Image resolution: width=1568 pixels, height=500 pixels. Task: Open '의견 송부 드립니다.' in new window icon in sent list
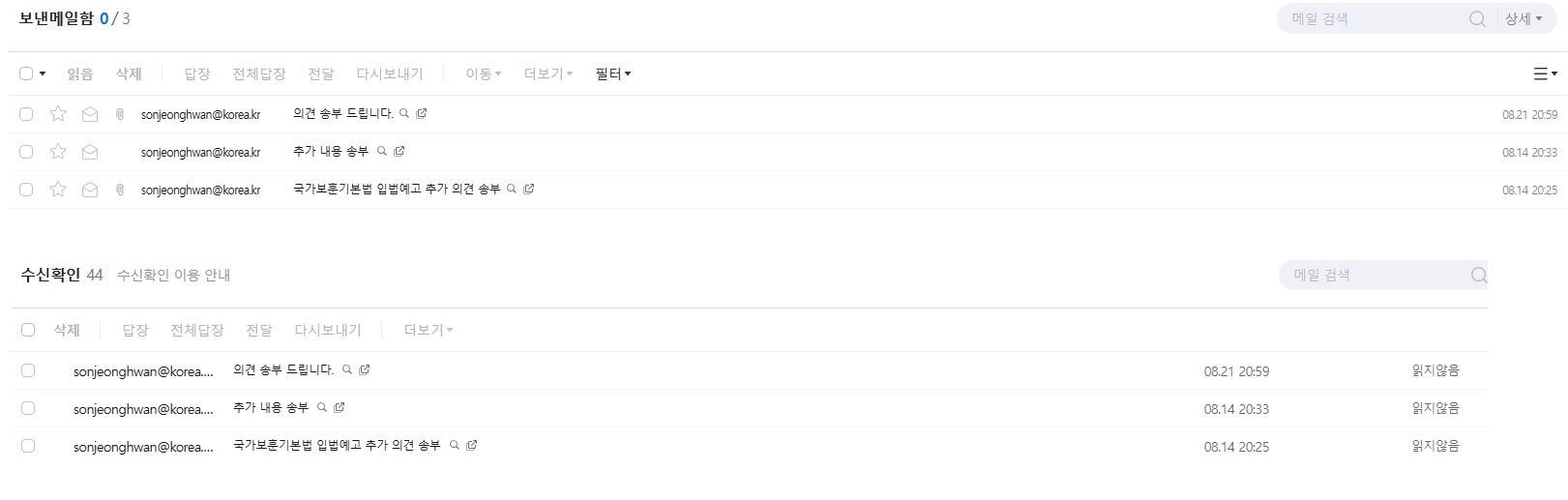tap(422, 113)
